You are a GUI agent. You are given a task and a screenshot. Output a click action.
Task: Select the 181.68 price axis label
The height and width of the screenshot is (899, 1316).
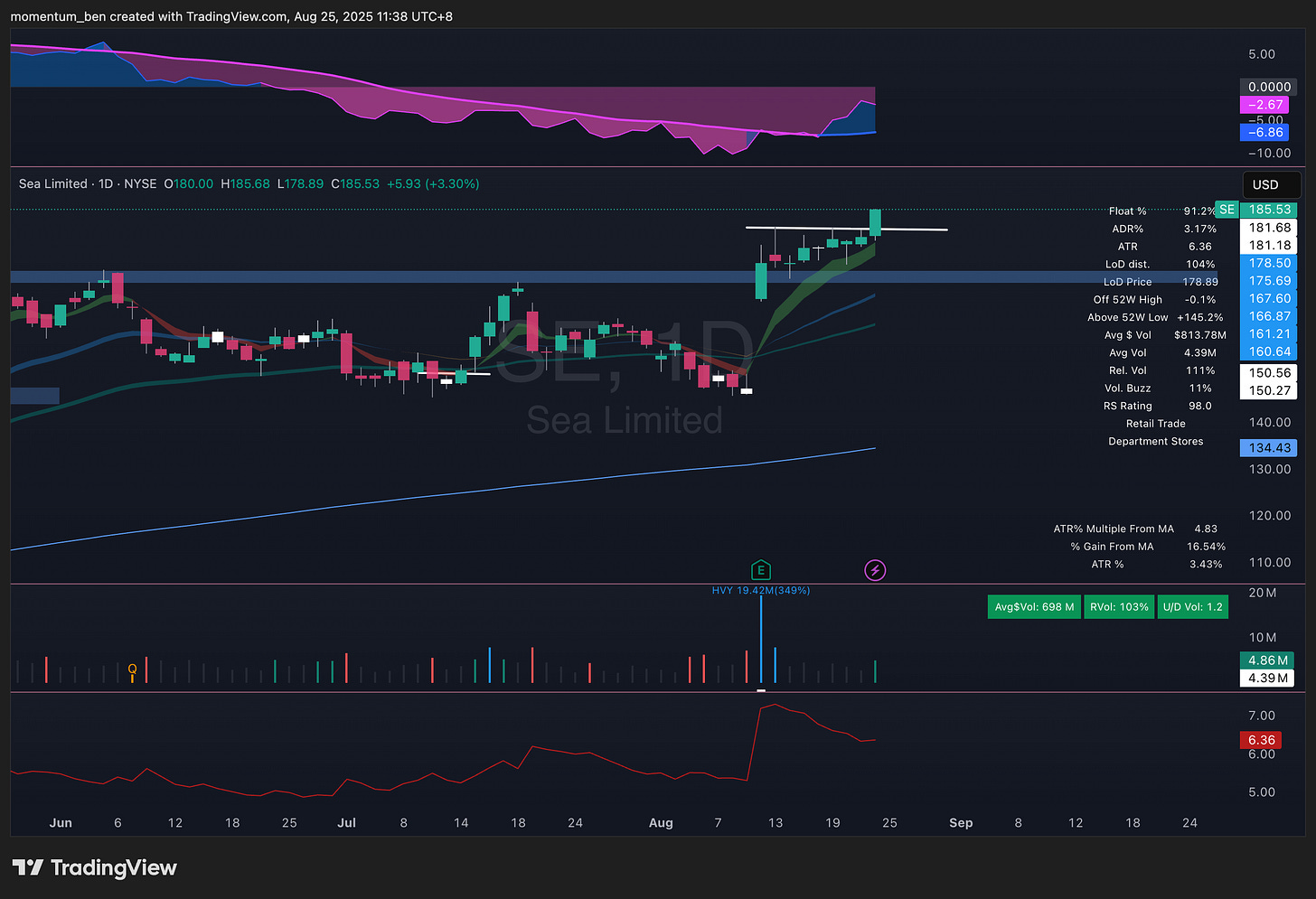pos(1269,228)
